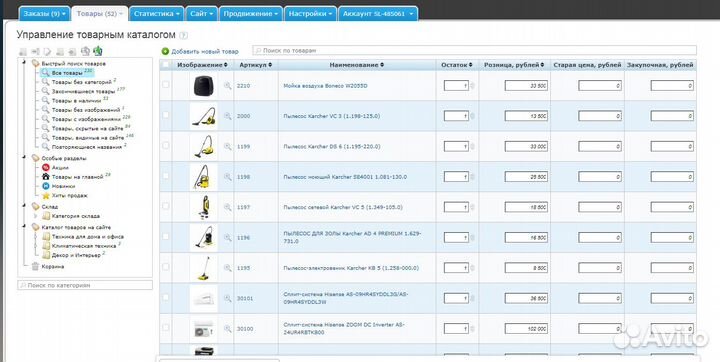Check the box for Пылесос-электровеник Karcher KB 5

pos(166,266)
